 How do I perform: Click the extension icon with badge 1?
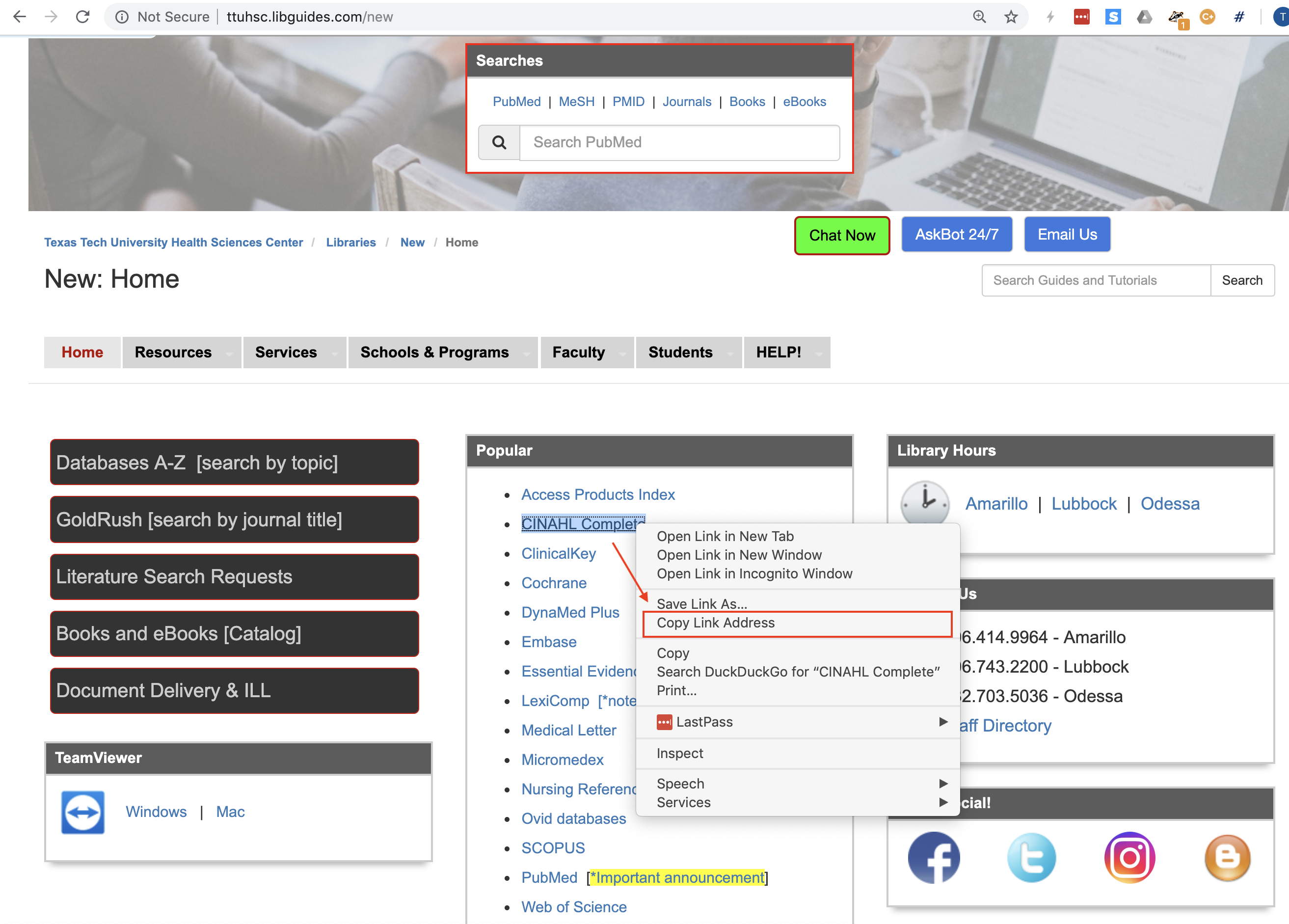click(1177, 18)
